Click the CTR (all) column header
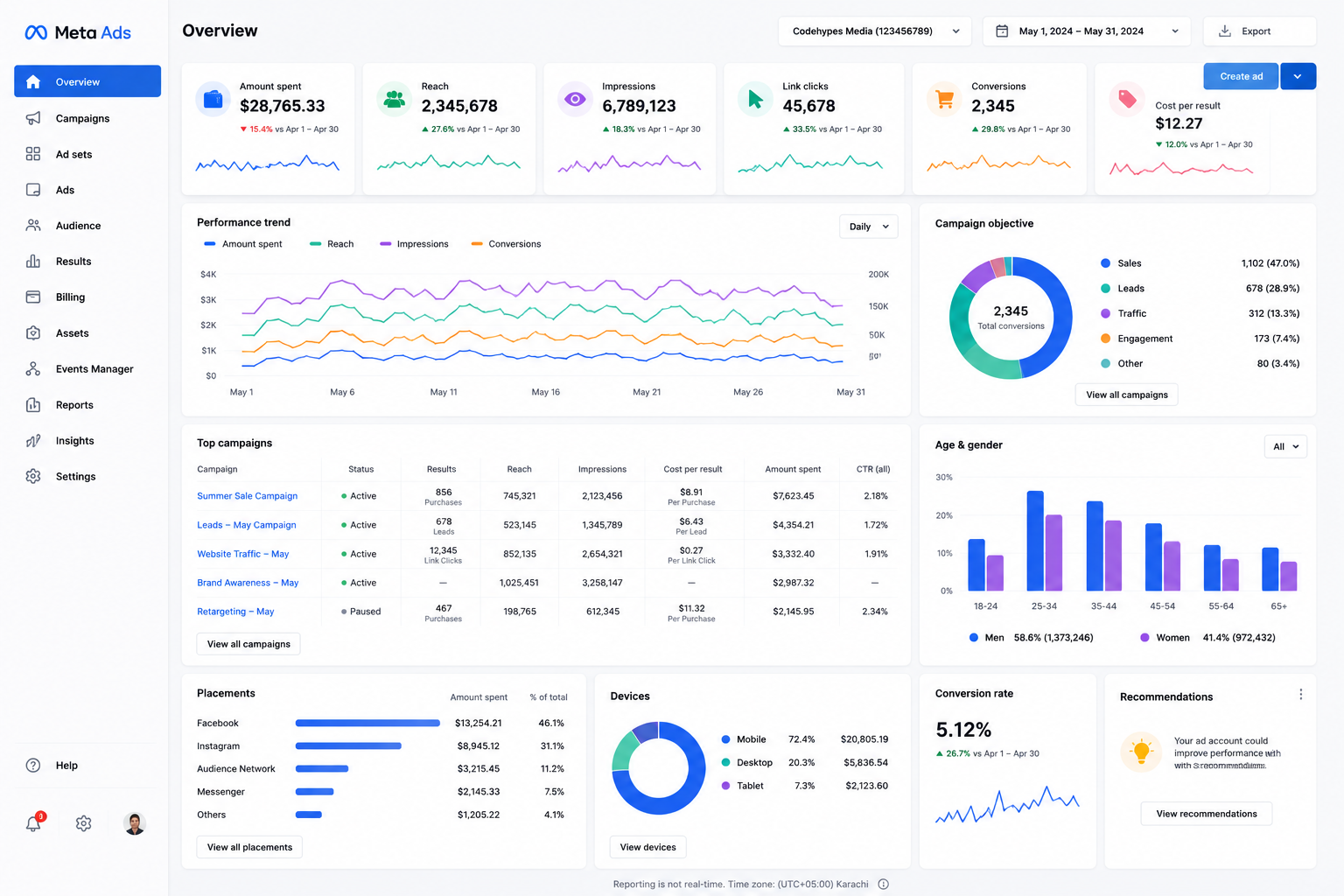Viewport: 1344px width, 896px height. pyautogui.click(x=873, y=469)
